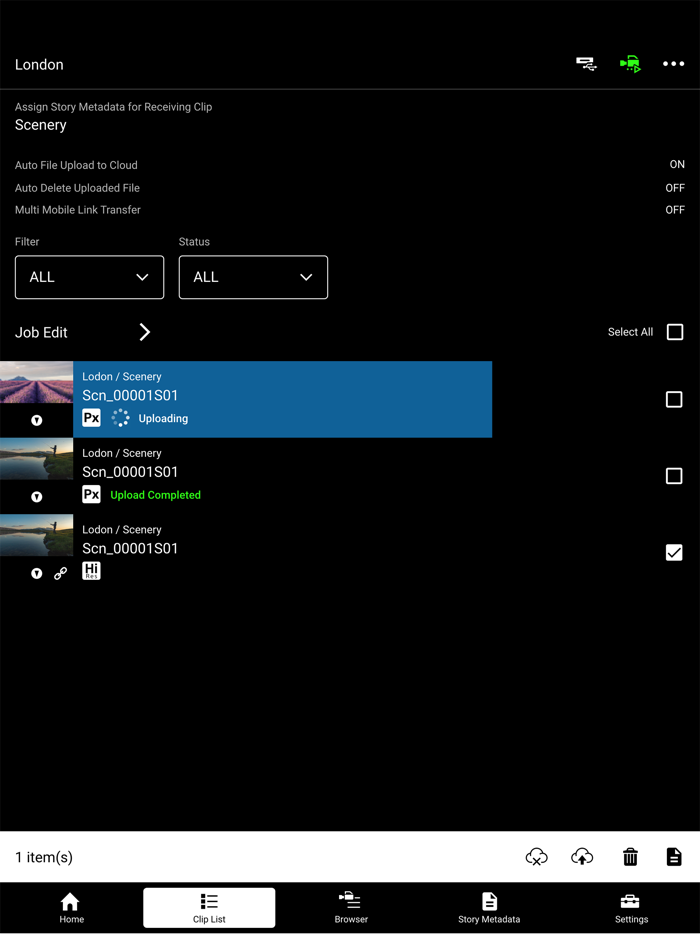Click the spinning upload progress indicator
The width and height of the screenshot is (700, 934).
(120, 418)
